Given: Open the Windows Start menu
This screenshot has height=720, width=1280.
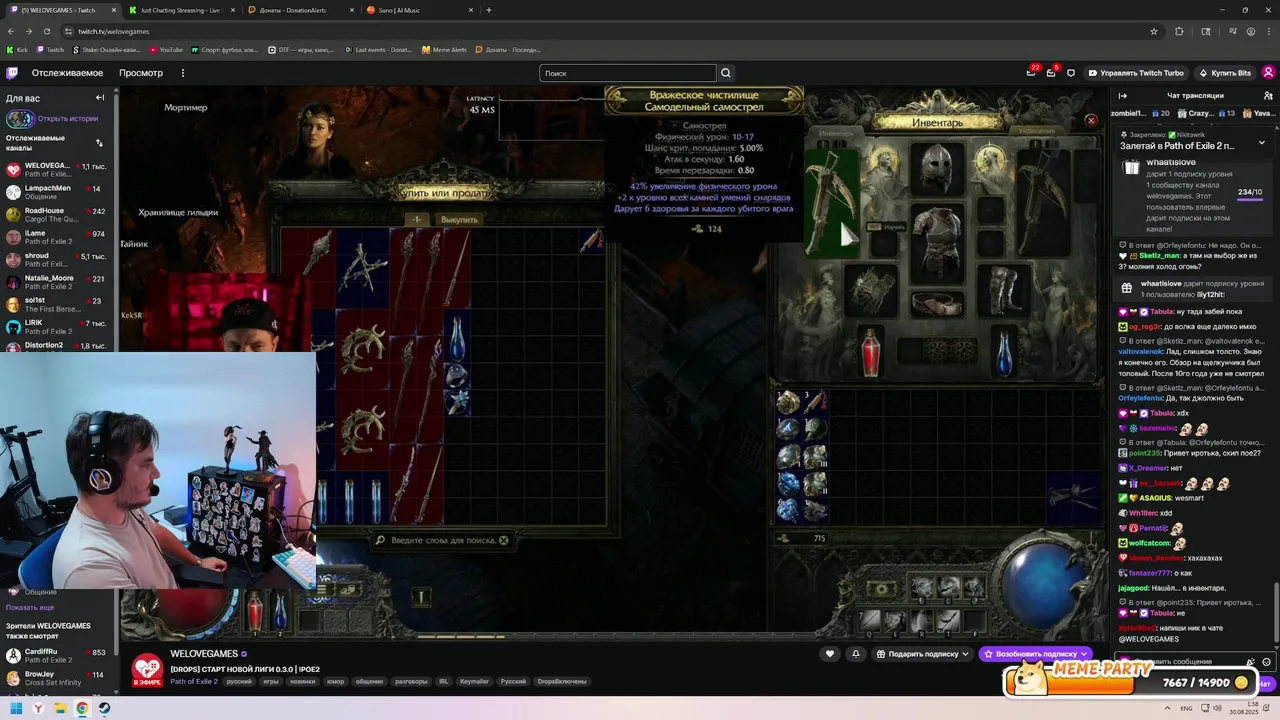Looking at the screenshot, I should (16, 708).
